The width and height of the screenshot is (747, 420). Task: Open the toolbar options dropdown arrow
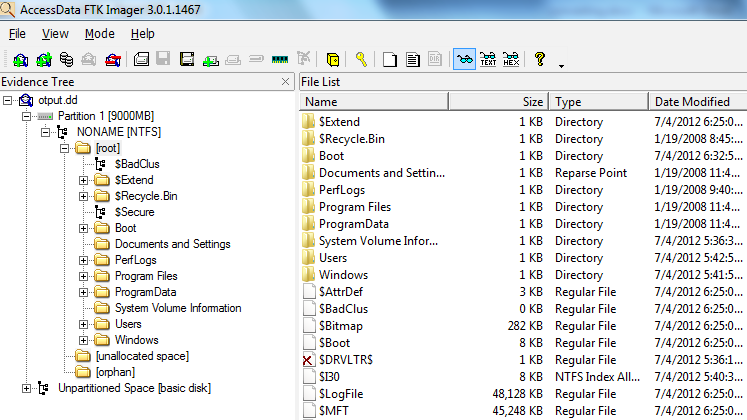coord(561,66)
